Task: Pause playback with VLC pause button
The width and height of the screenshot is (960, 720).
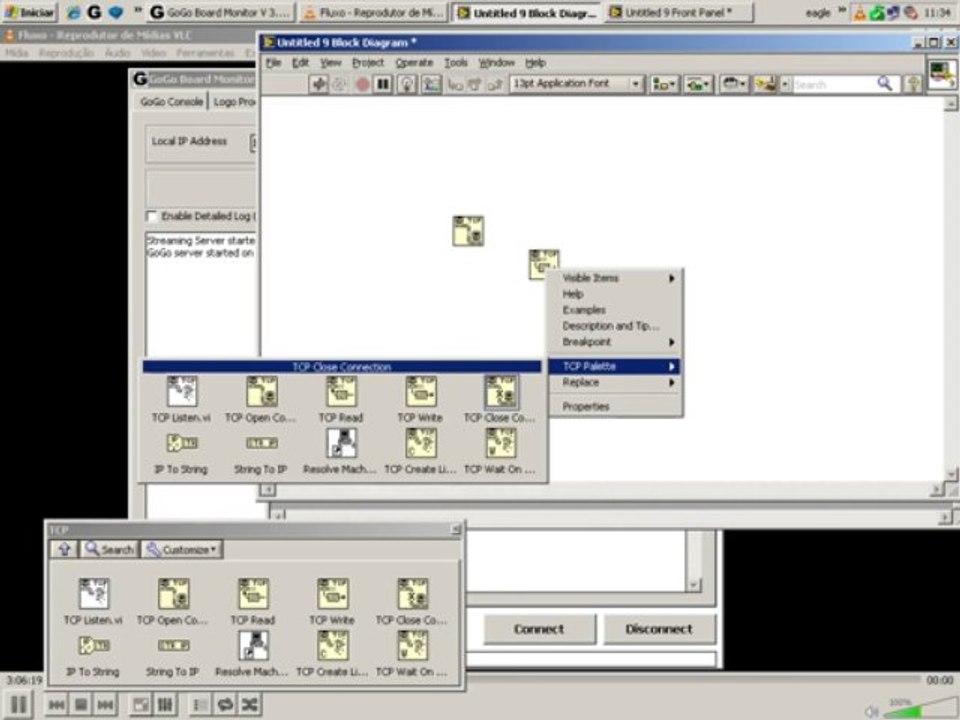Action: (18, 704)
